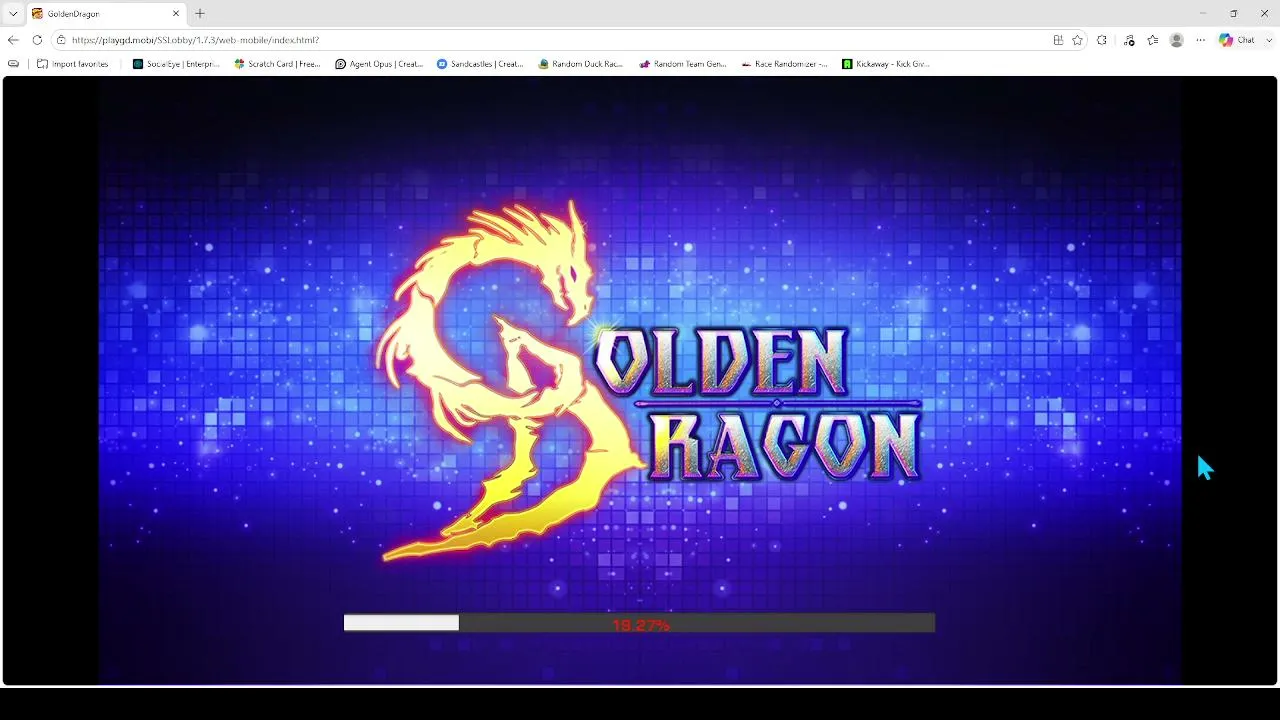Refresh the current page
Viewport: 1280px width, 720px height.
click(x=37, y=40)
